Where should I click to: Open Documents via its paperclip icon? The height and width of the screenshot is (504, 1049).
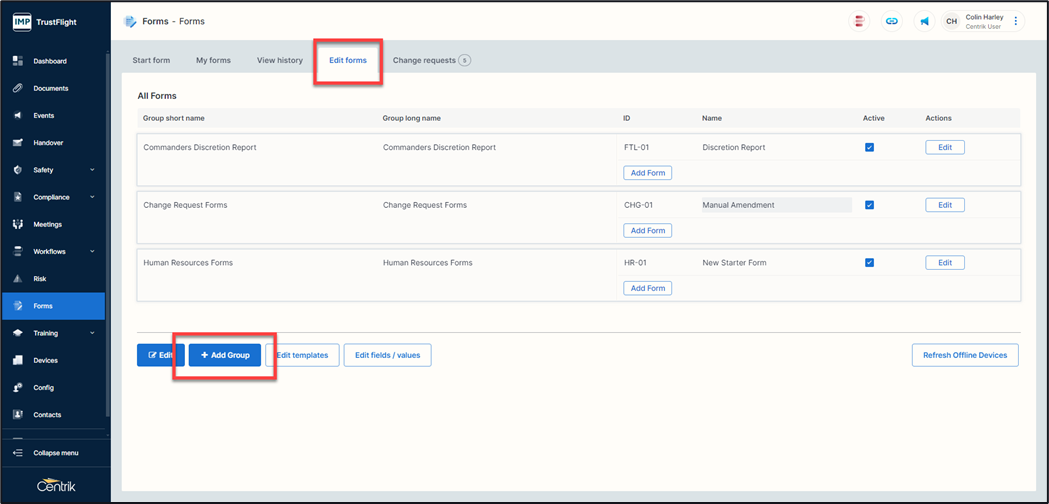pos(18,88)
